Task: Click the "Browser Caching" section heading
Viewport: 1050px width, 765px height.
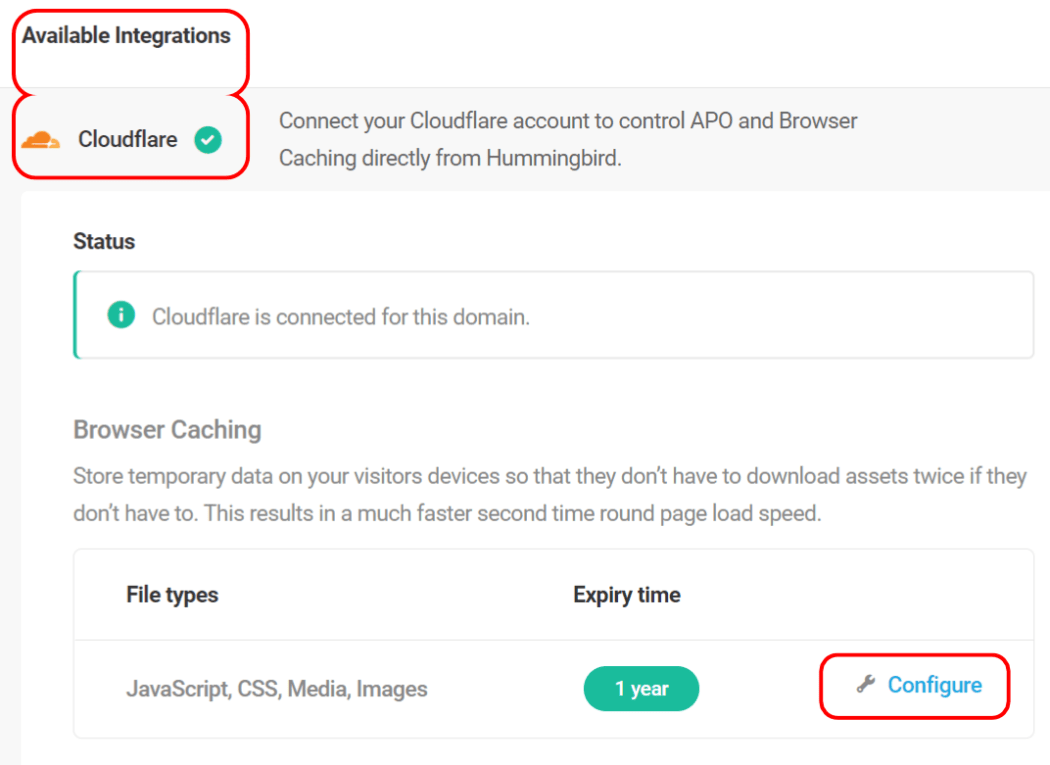Action: (166, 430)
